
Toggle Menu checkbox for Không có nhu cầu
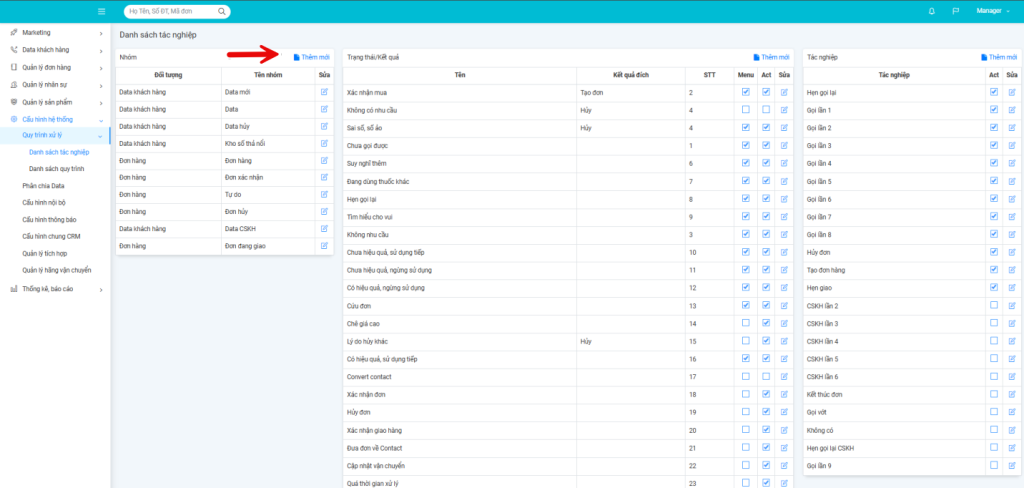[x=745, y=109]
